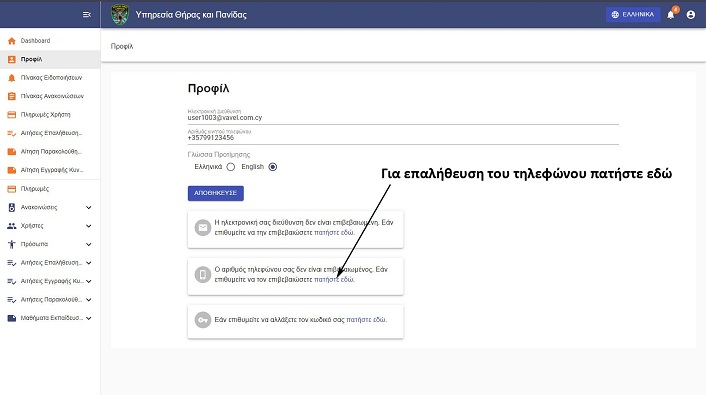
Task: Open notifications via the bell icon
Action: coord(670,15)
